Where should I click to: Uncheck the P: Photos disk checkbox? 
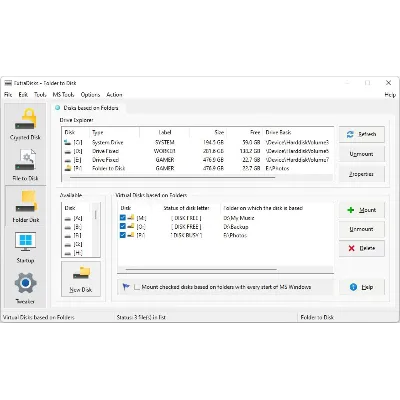tap(123, 235)
